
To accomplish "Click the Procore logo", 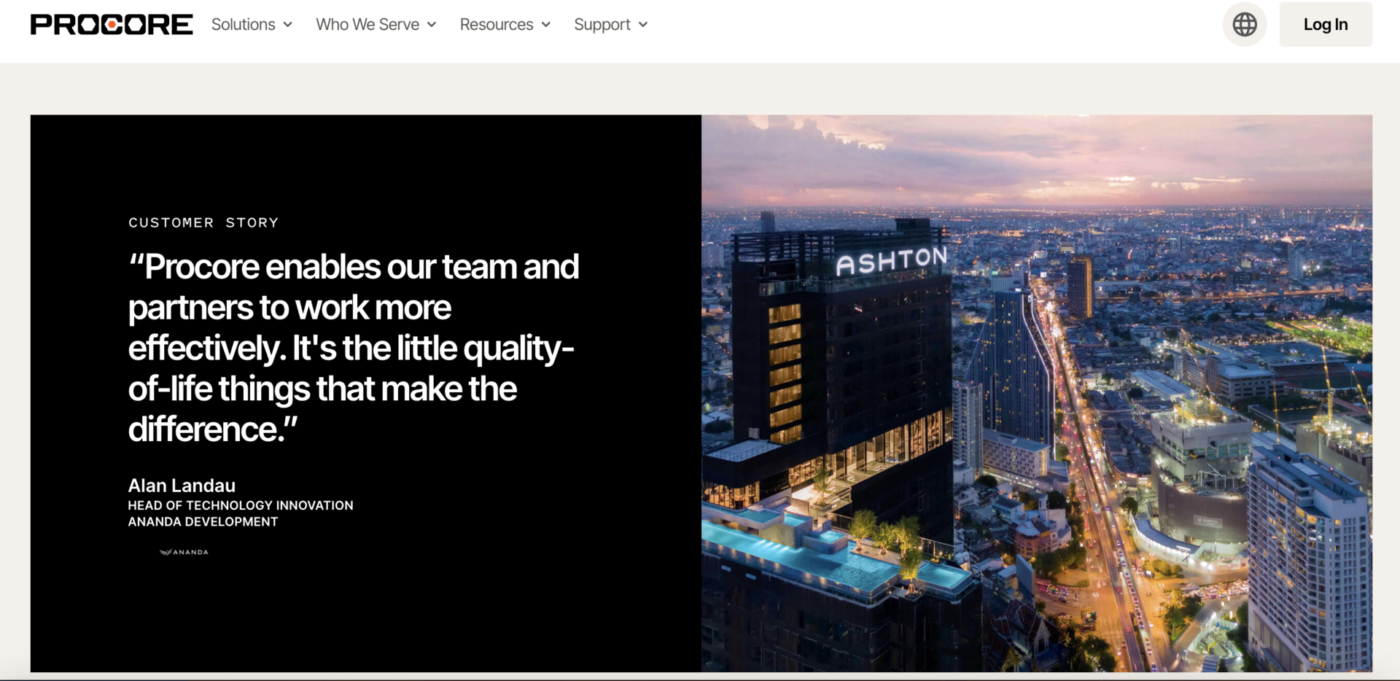I will pyautogui.click(x=111, y=24).
